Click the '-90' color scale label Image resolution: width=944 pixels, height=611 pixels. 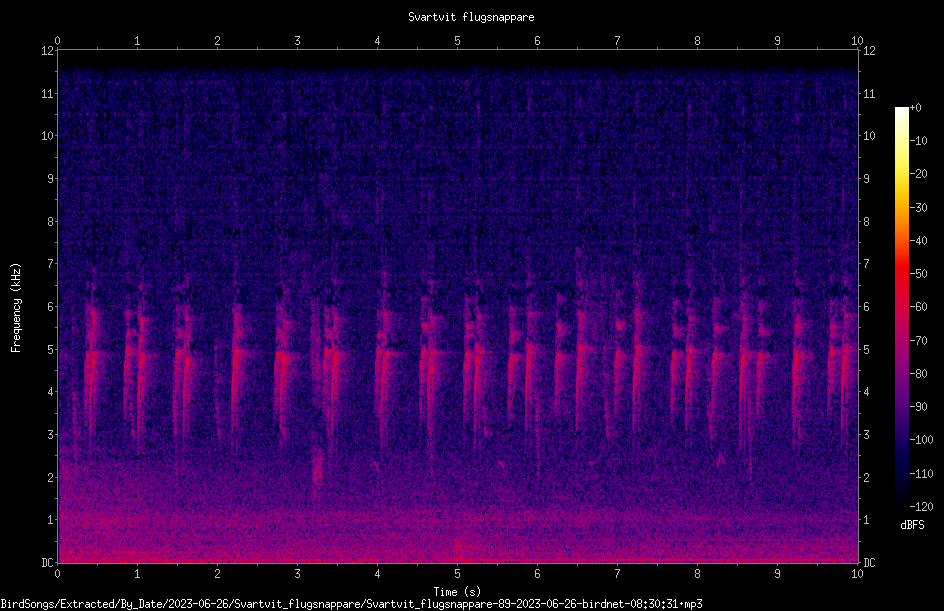coord(918,407)
